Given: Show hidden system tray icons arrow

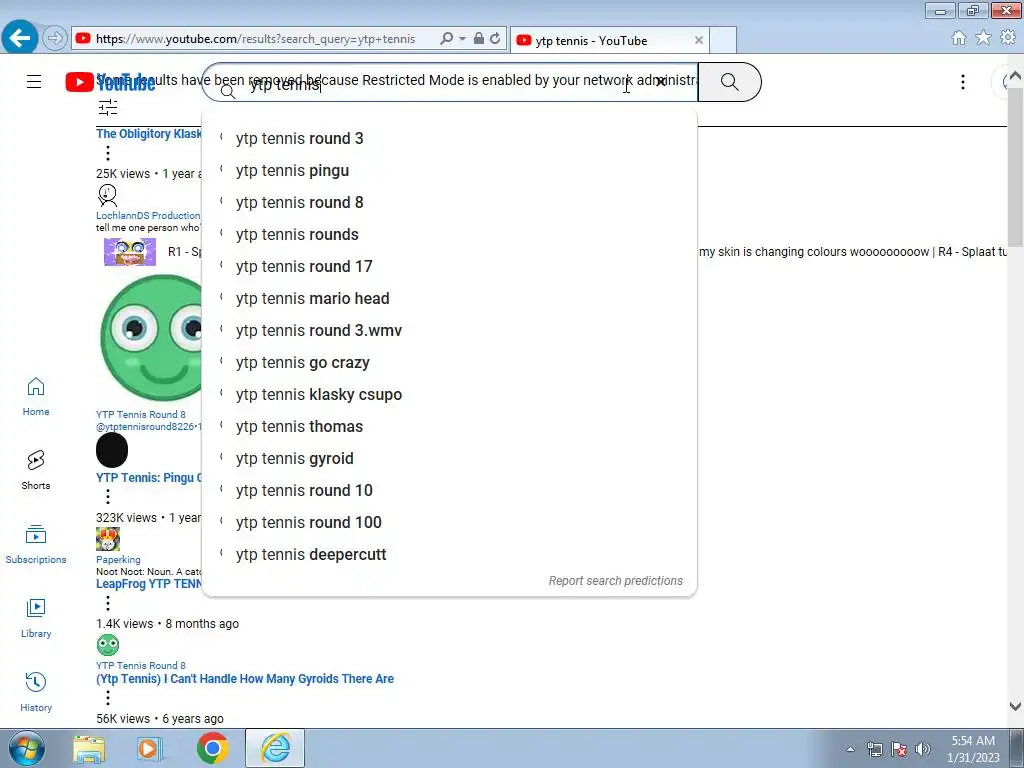Looking at the screenshot, I should click(x=850, y=749).
